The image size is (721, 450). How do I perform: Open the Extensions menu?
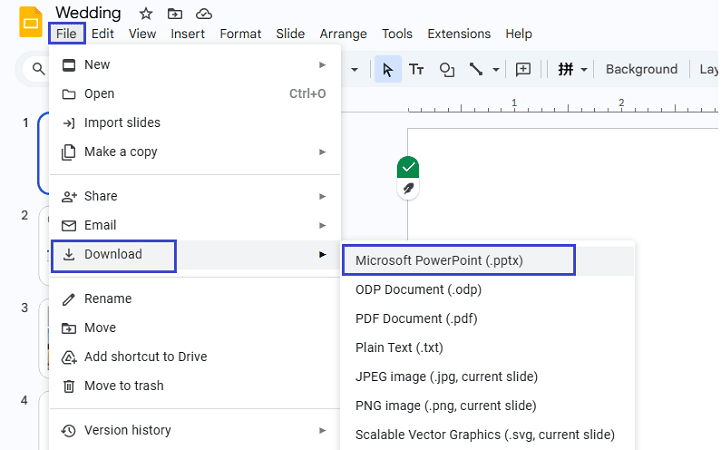459,34
